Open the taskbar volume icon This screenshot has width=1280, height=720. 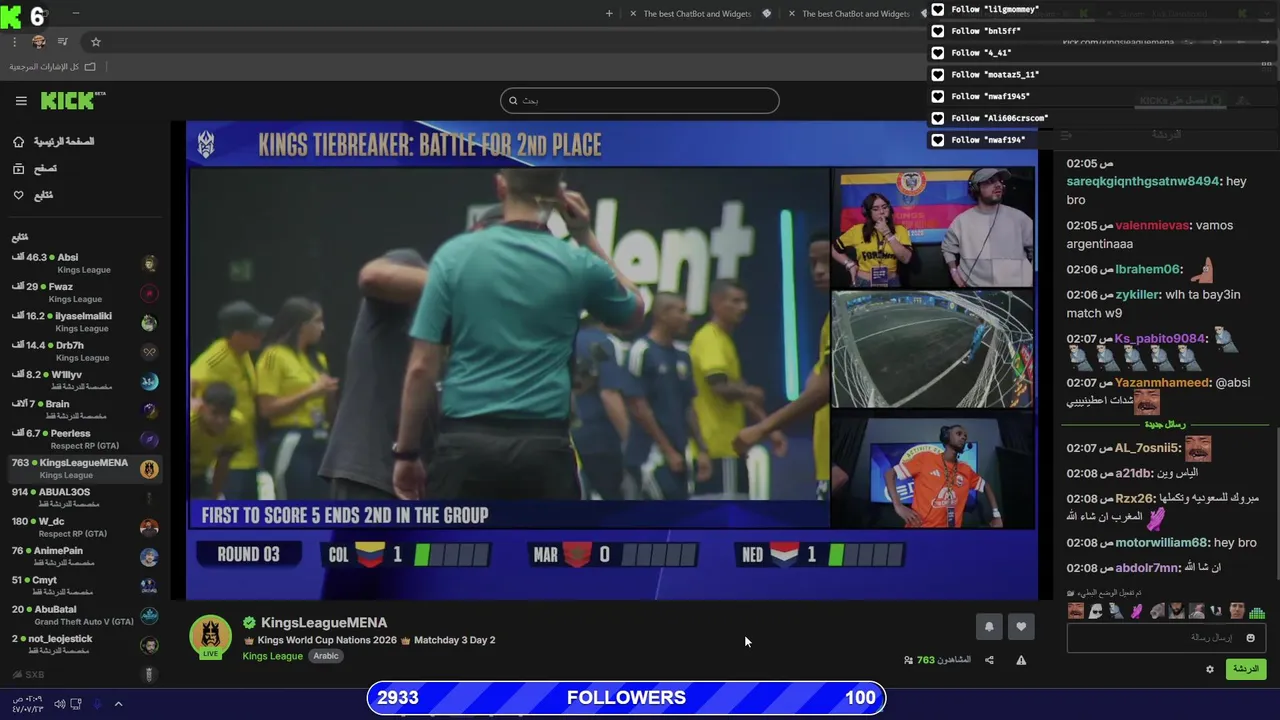tap(59, 704)
